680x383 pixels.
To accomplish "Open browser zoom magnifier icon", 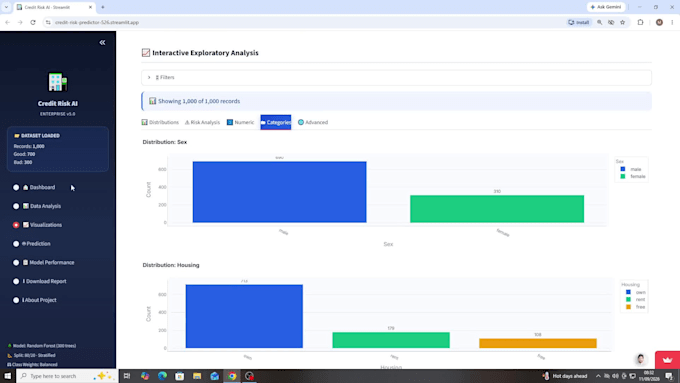I will point(599,22).
